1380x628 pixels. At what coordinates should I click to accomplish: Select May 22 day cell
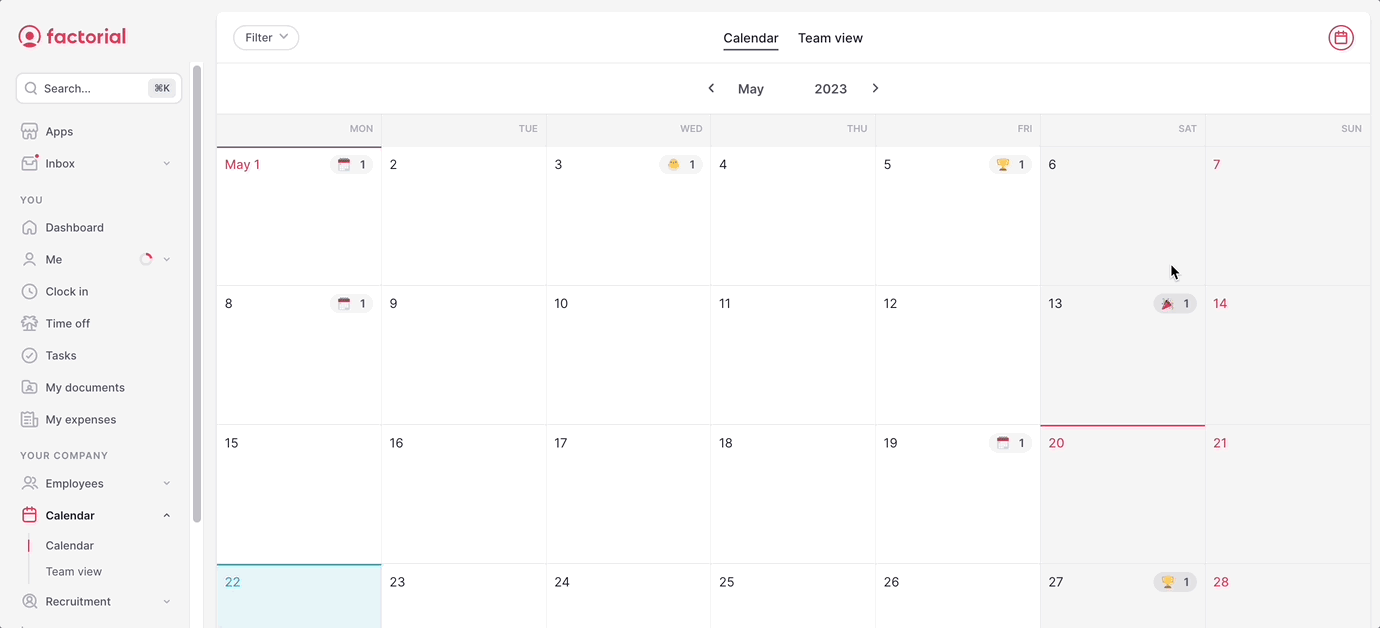point(299,596)
